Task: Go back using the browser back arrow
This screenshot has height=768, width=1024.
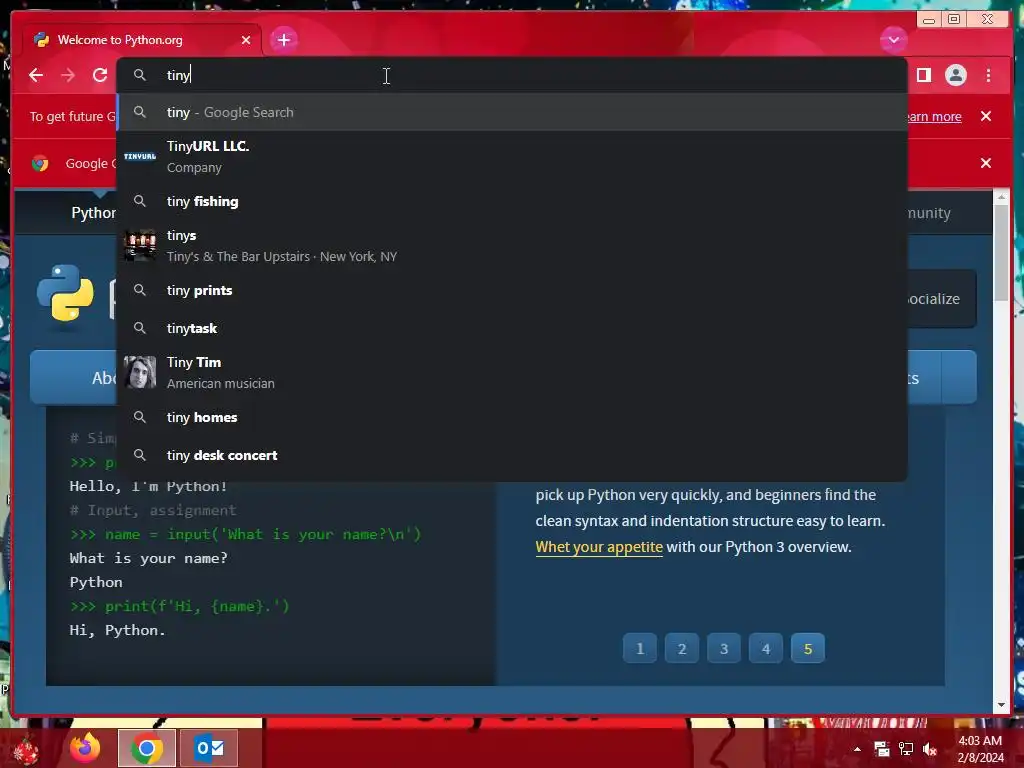Action: point(36,75)
